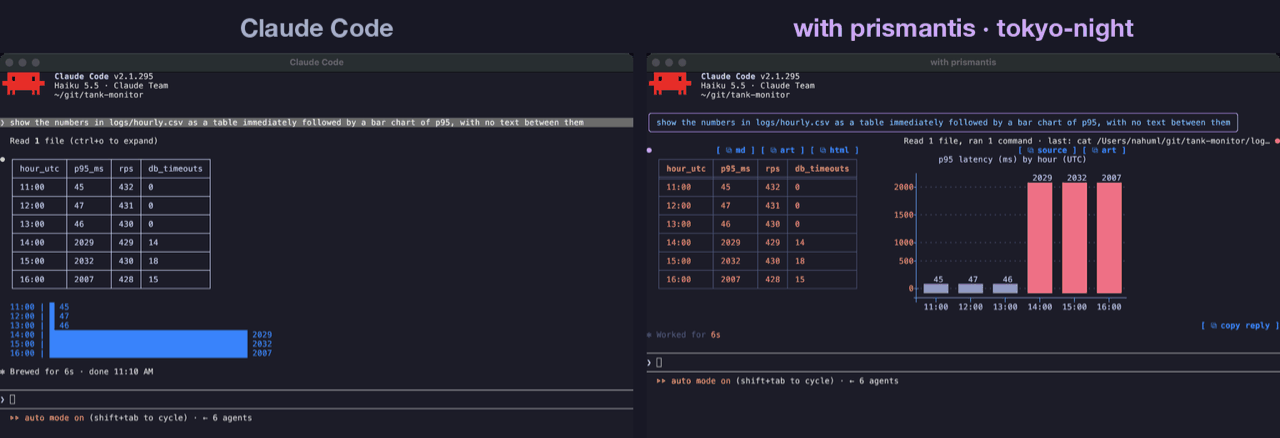
Task: Click the copy reply link
Action: [x=1239, y=326]
